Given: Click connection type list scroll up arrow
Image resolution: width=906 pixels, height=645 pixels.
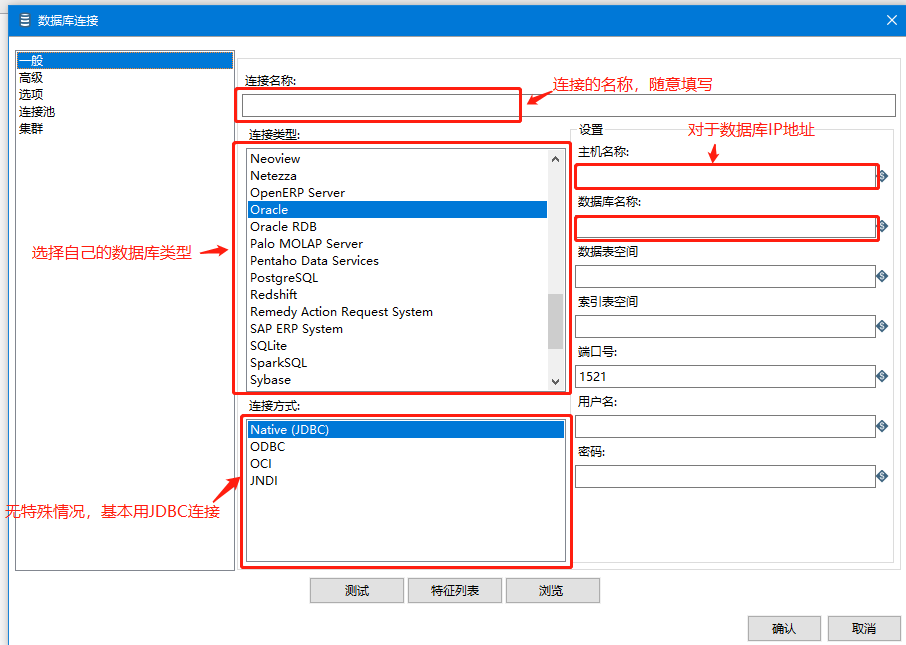Looking at the screenshot, I should point(555,159).
